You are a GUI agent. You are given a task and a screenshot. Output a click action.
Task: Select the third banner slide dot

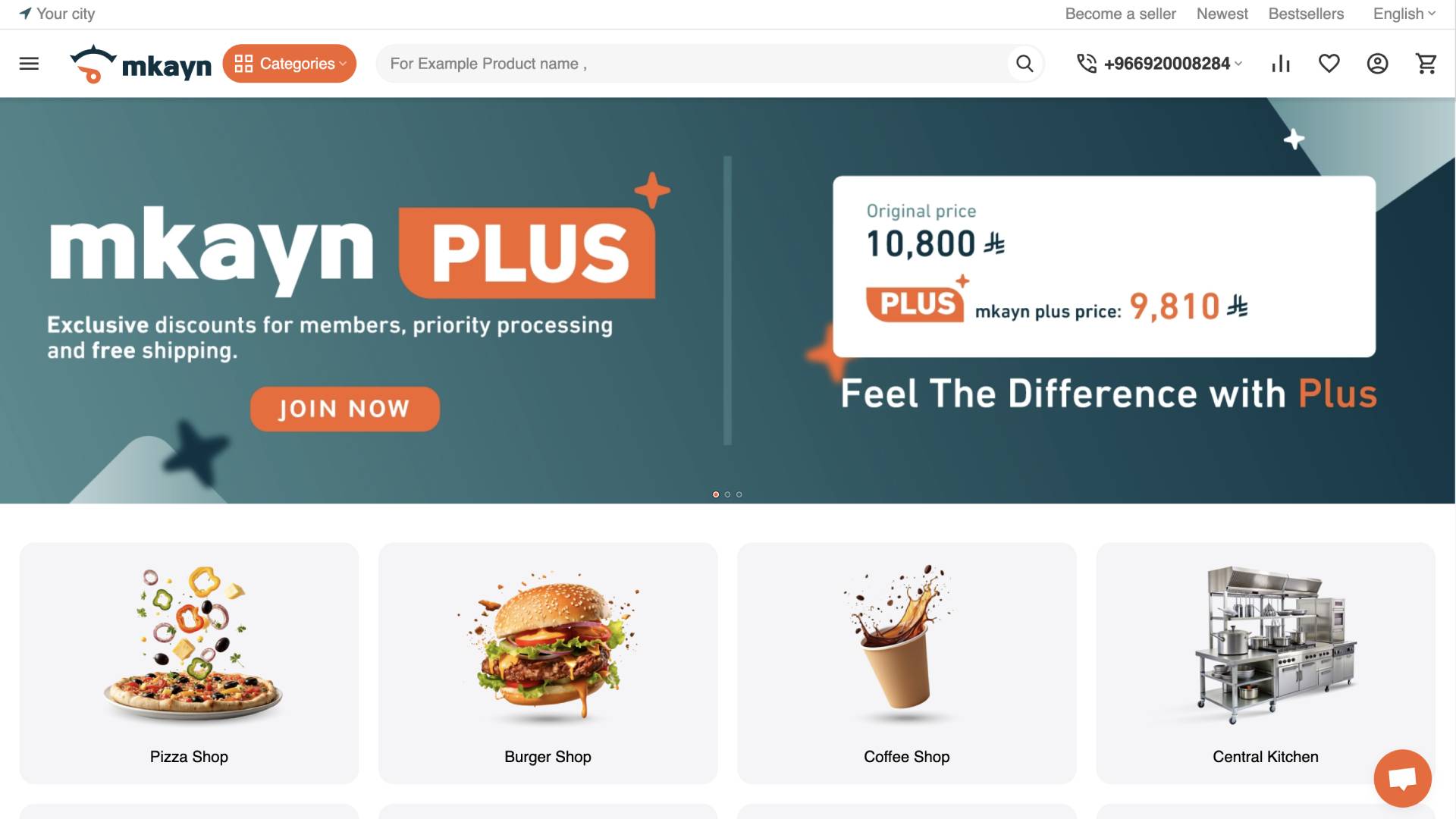(739, 494)
